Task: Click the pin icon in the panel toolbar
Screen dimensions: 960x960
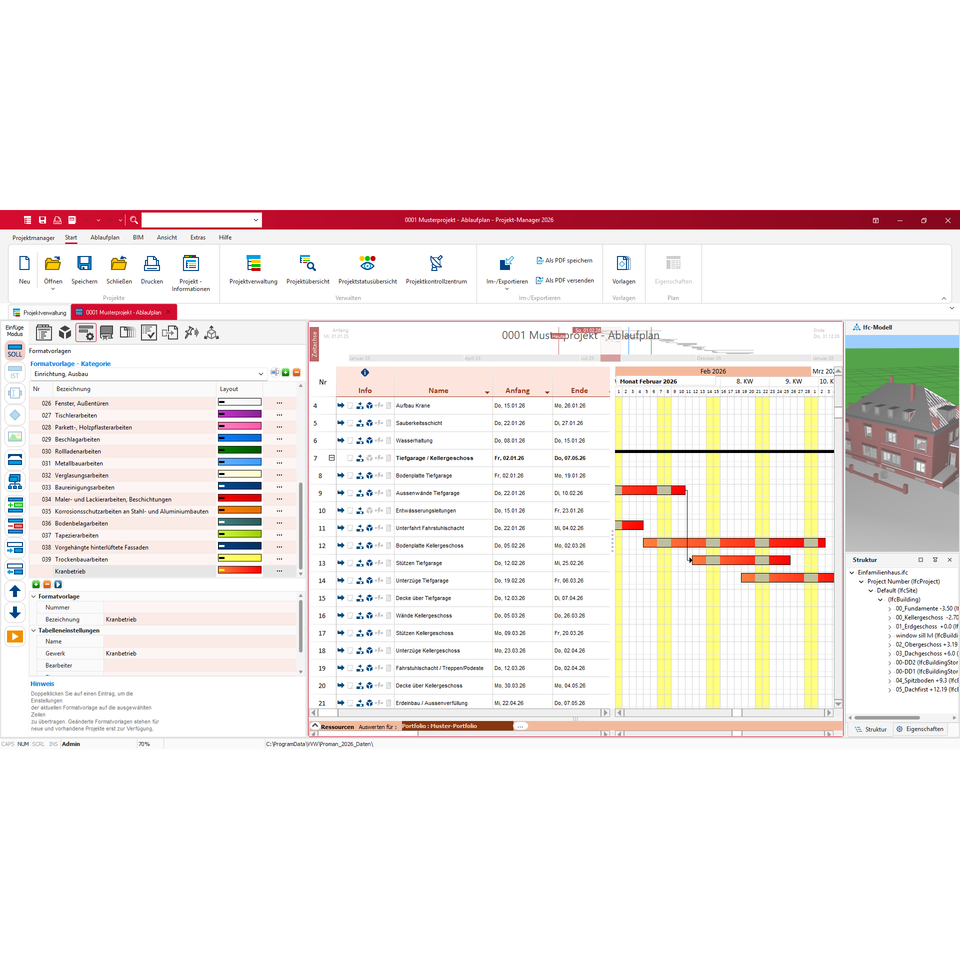Action: [191, 332]
